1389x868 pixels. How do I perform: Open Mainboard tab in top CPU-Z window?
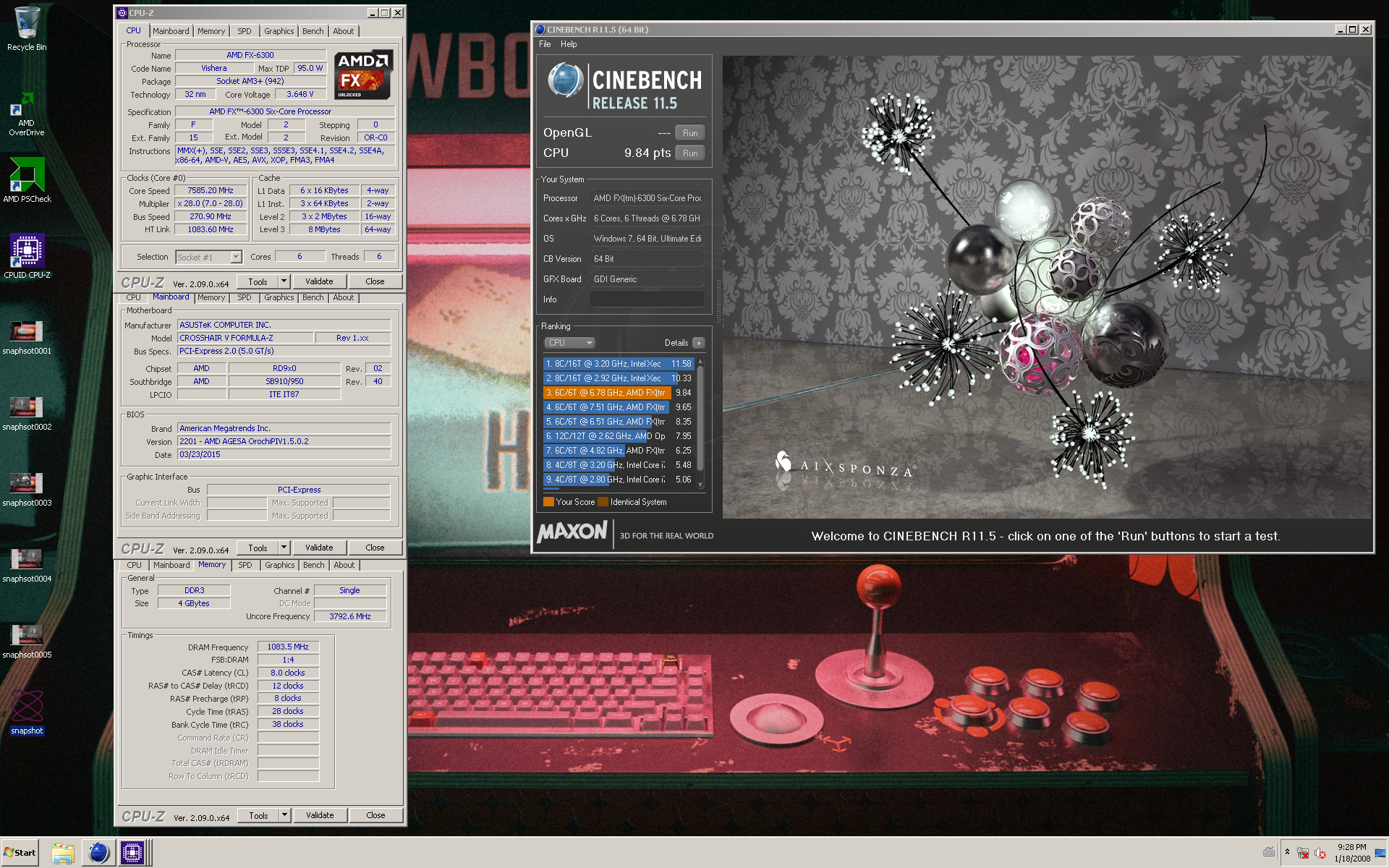171,31
